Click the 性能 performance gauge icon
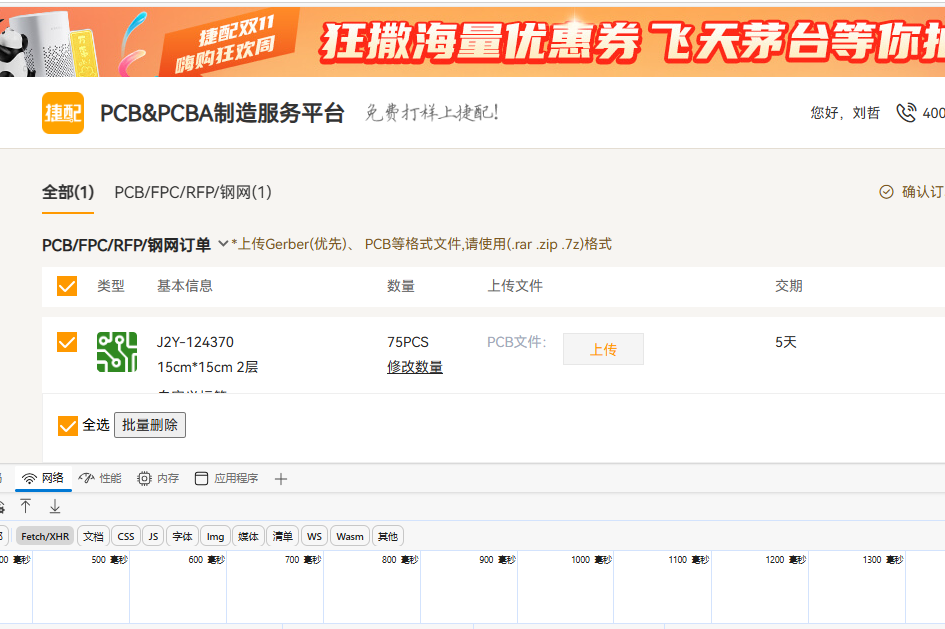This screenshot has height=629, width=945. 86,478
